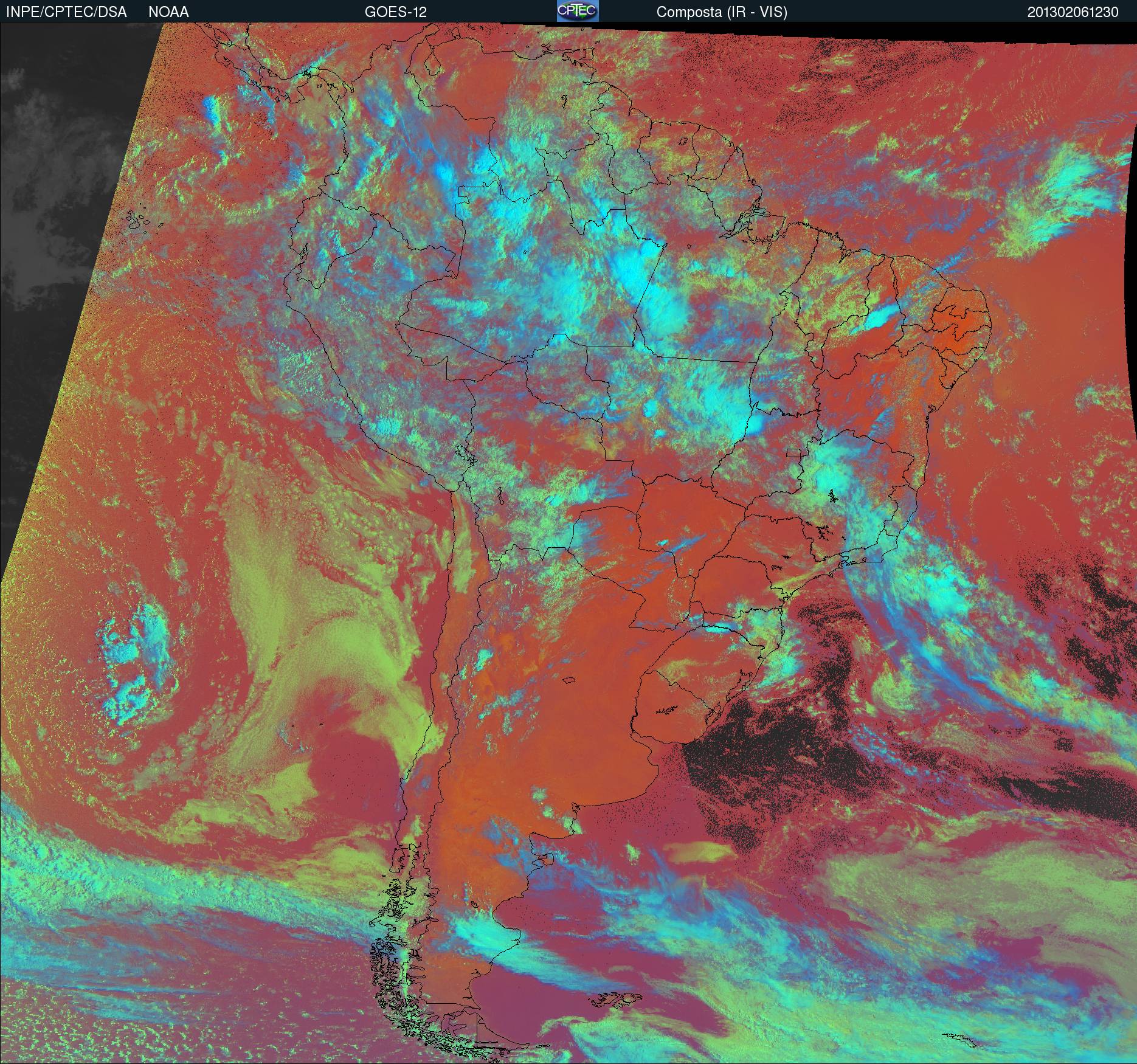Select the 'INPE/CPTEC/DSA' header text
The width and height of the screenshot is (1137, 1064).
coord(66,12)
